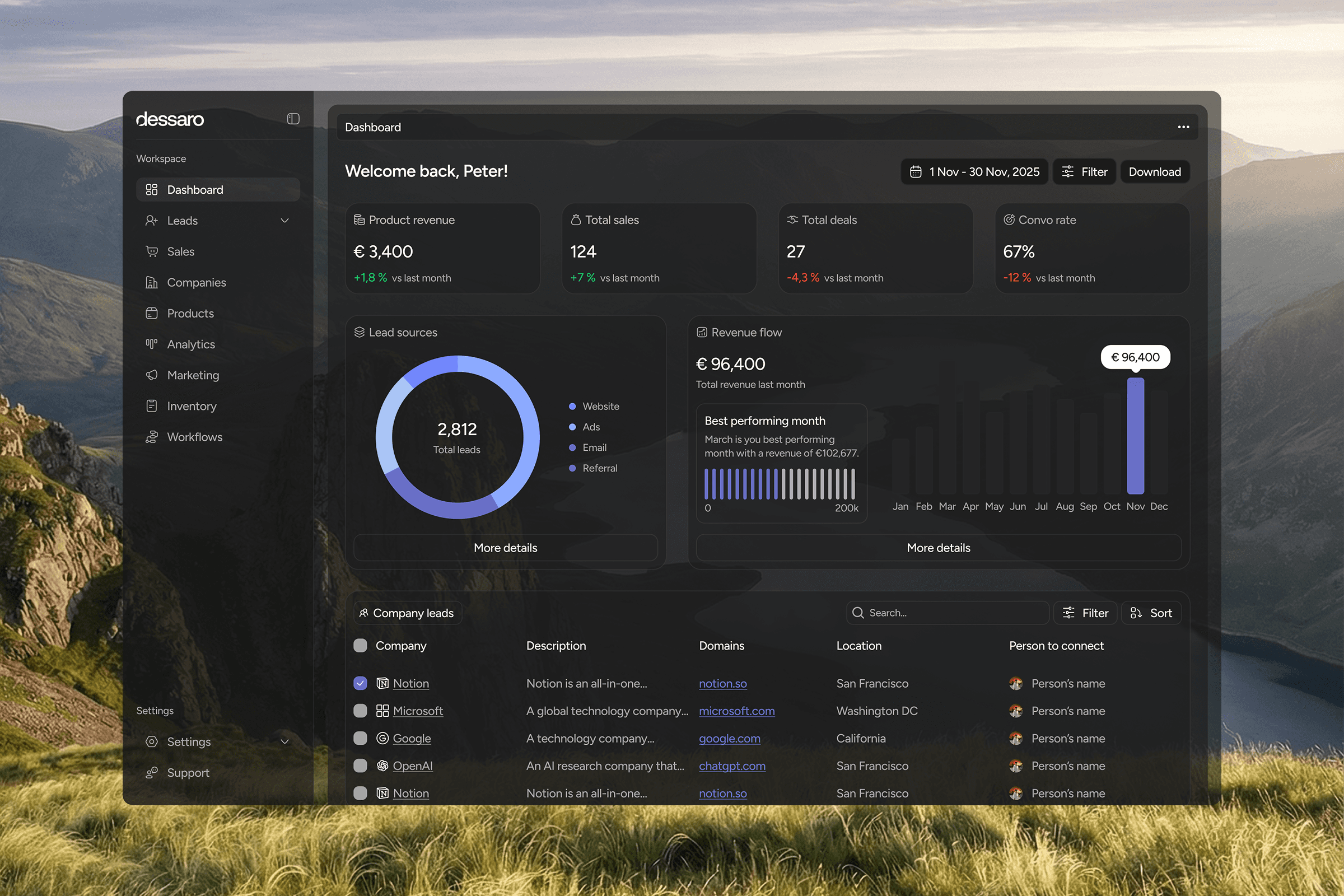Click the Download button
The image size is (1344, 896).
[x=1154, y=172]
